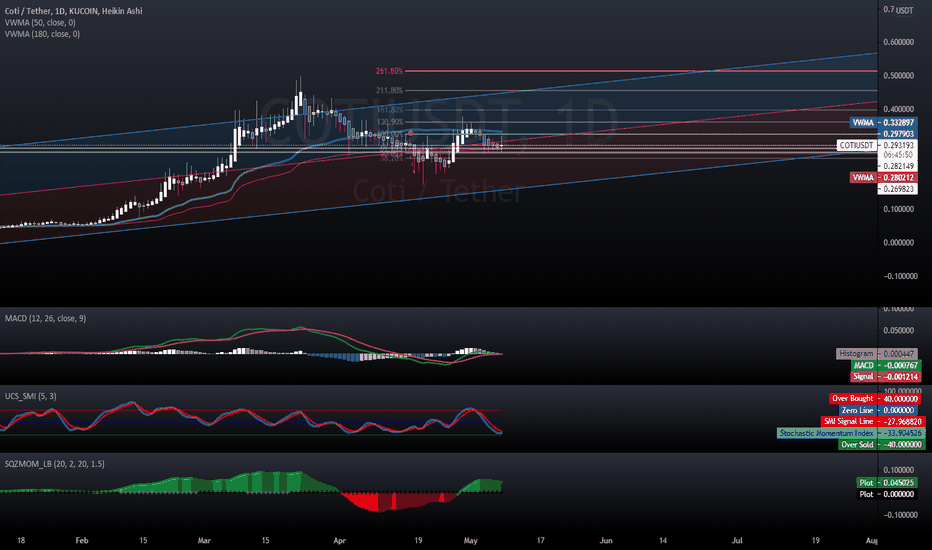Click the 130.90% Fibonacci level label

389,122
